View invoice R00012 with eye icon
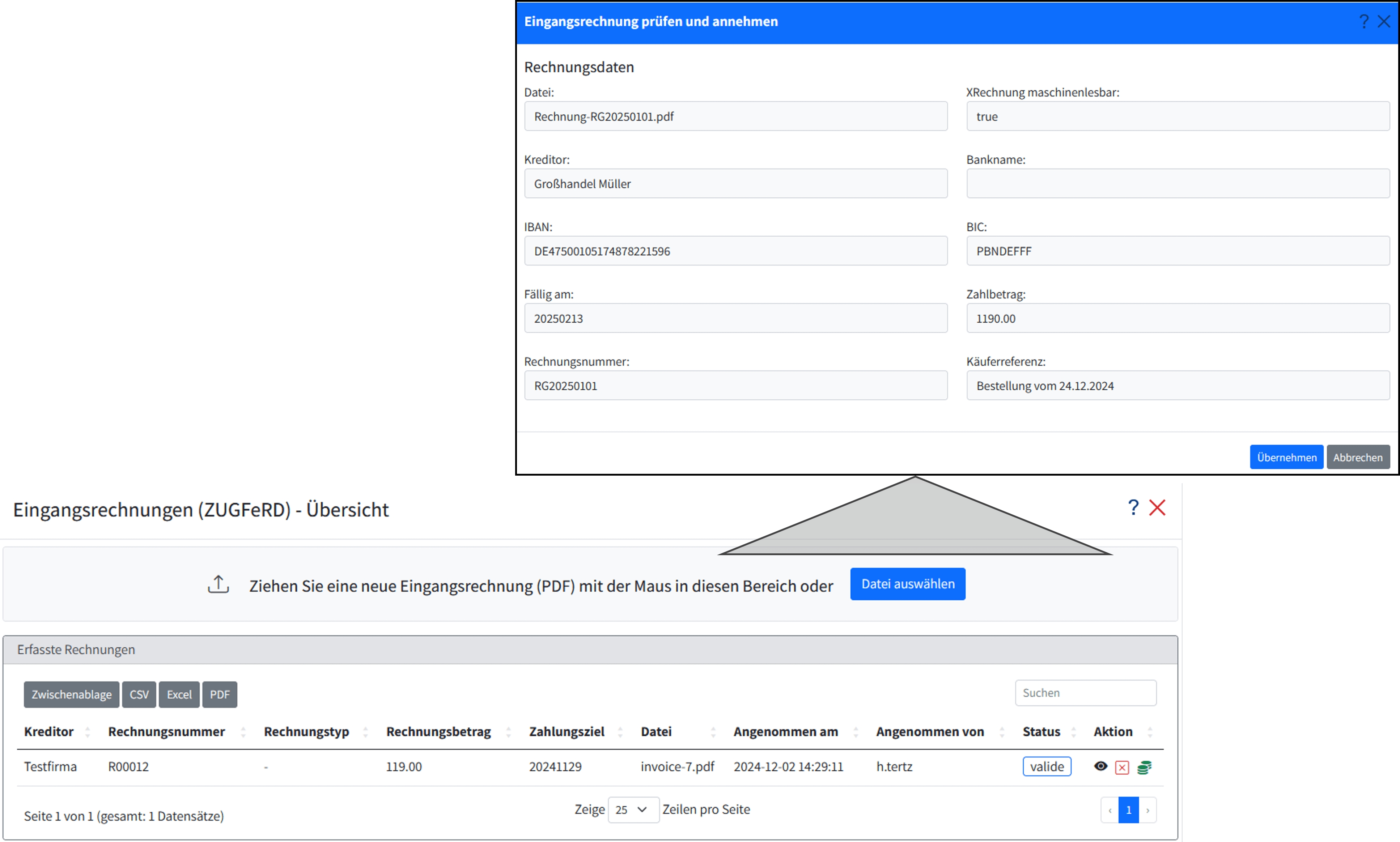 point(1100,766)
